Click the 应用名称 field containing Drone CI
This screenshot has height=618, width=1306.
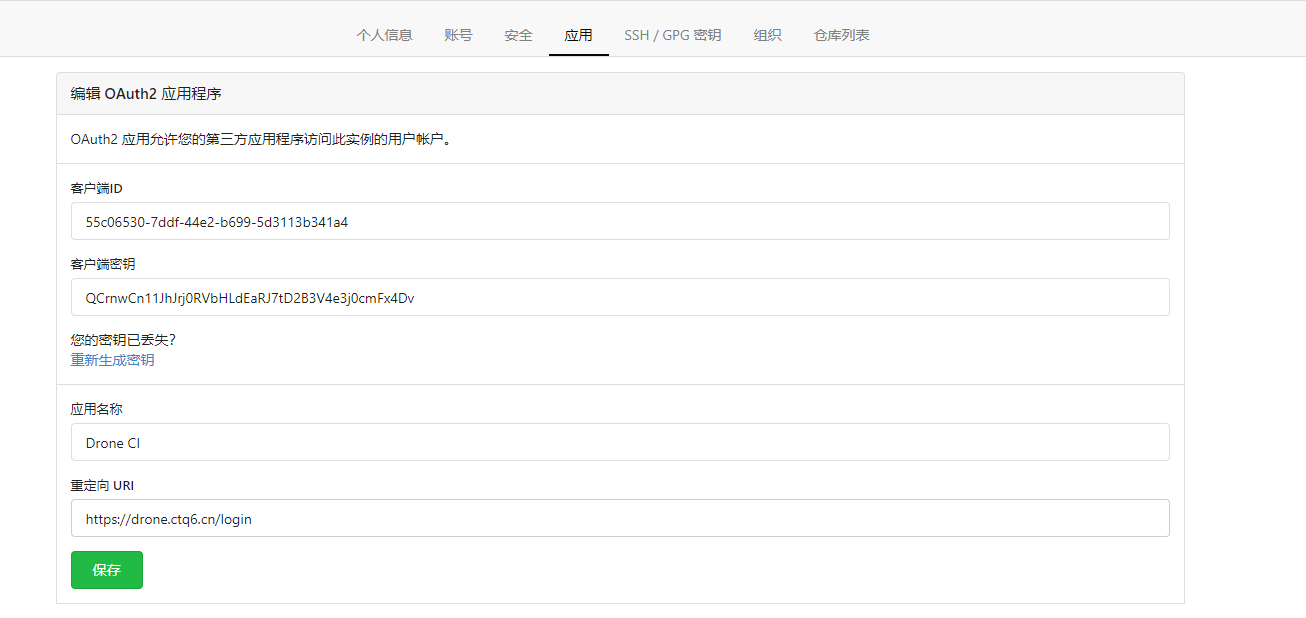coord(620,443)
